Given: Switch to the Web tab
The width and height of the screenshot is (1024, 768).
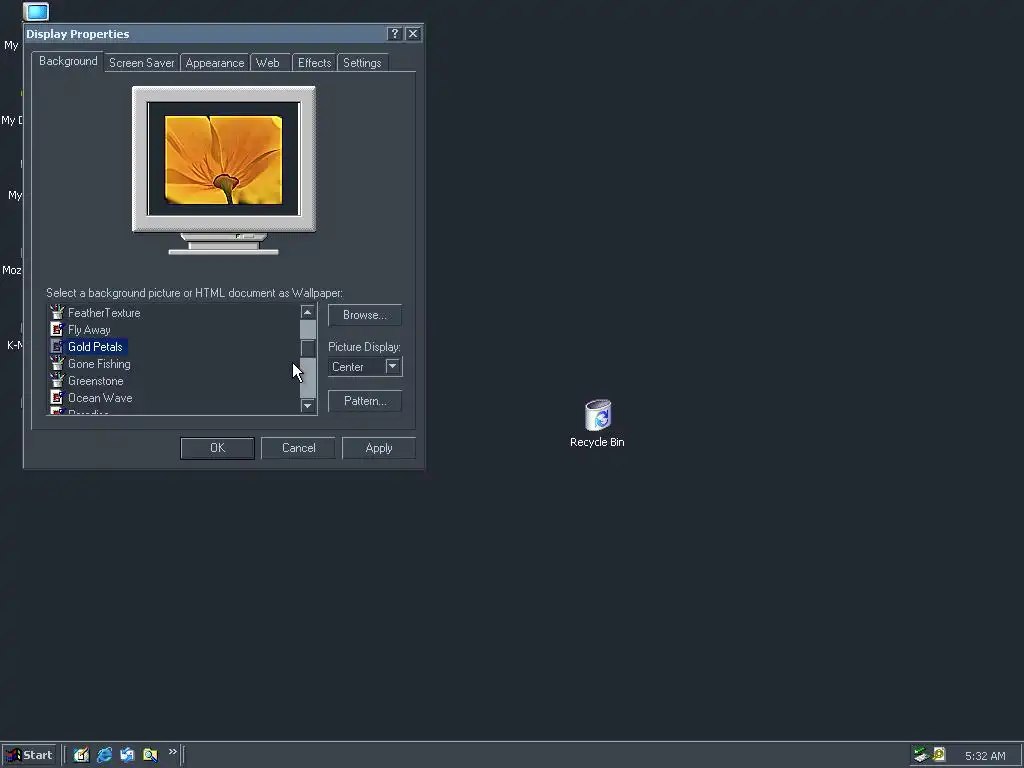Looking at the screenshot, I should click(x=268, y=63).
